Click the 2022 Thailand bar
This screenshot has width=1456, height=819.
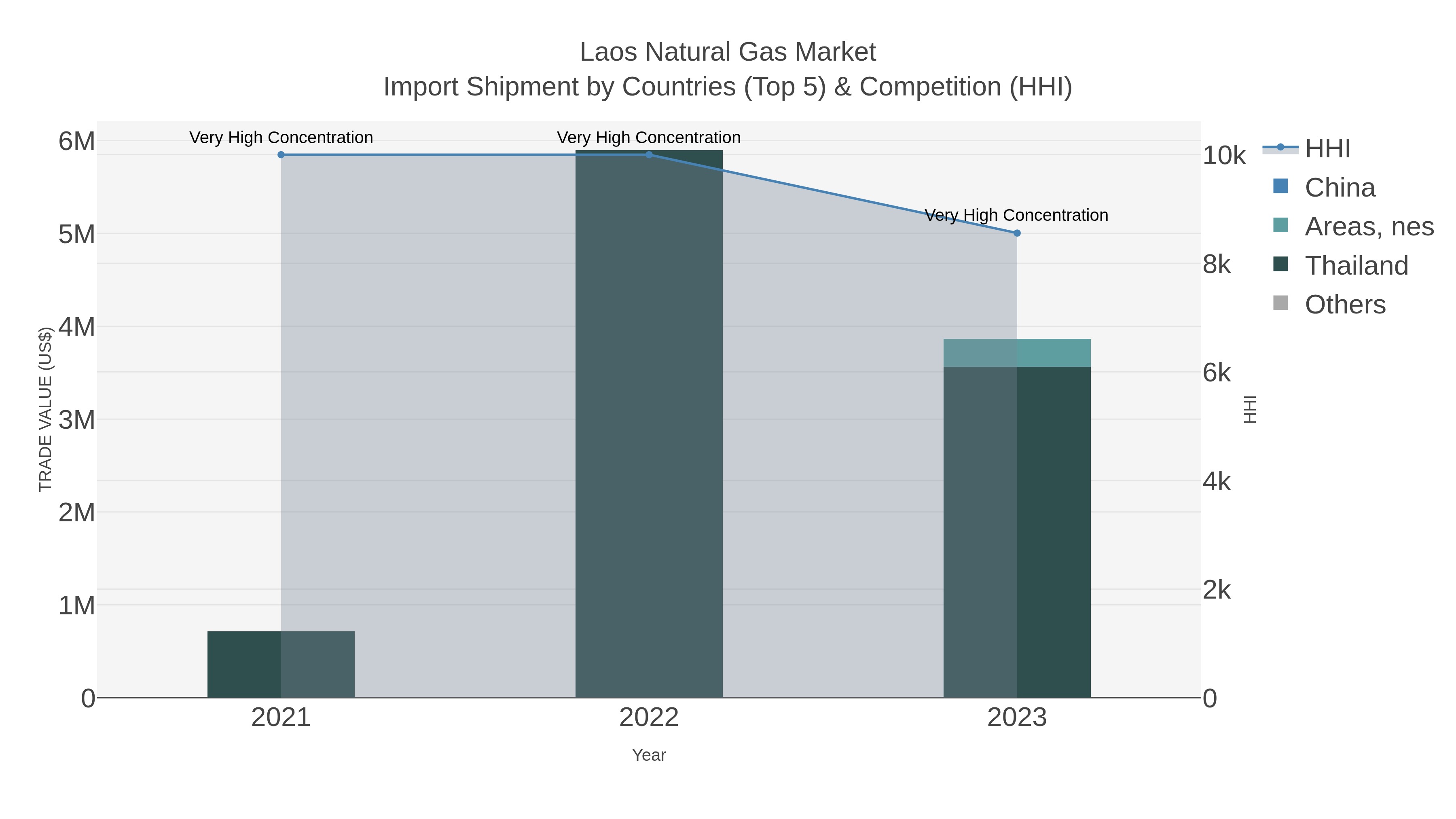click(649, 424)
